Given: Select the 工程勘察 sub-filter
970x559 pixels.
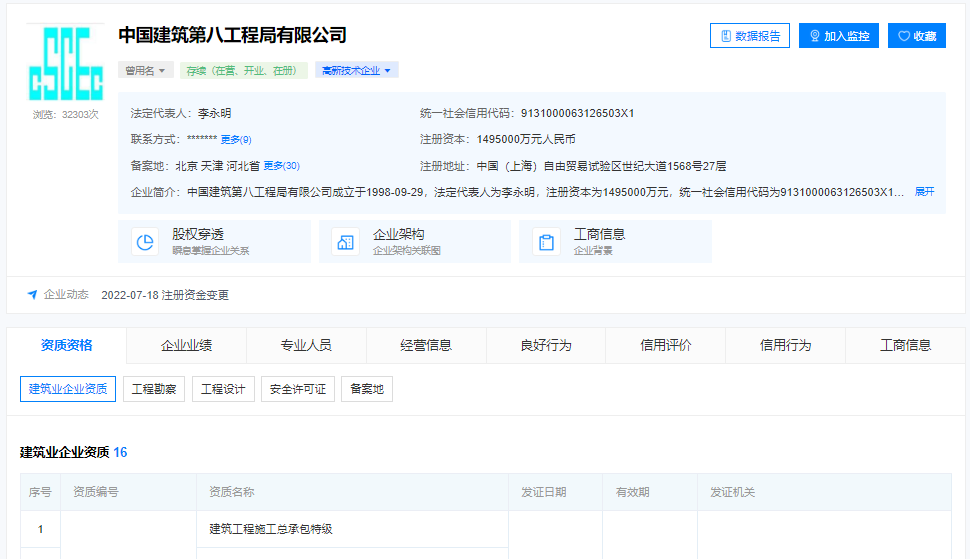Looking at the screenshot, I should coord(154,389).
